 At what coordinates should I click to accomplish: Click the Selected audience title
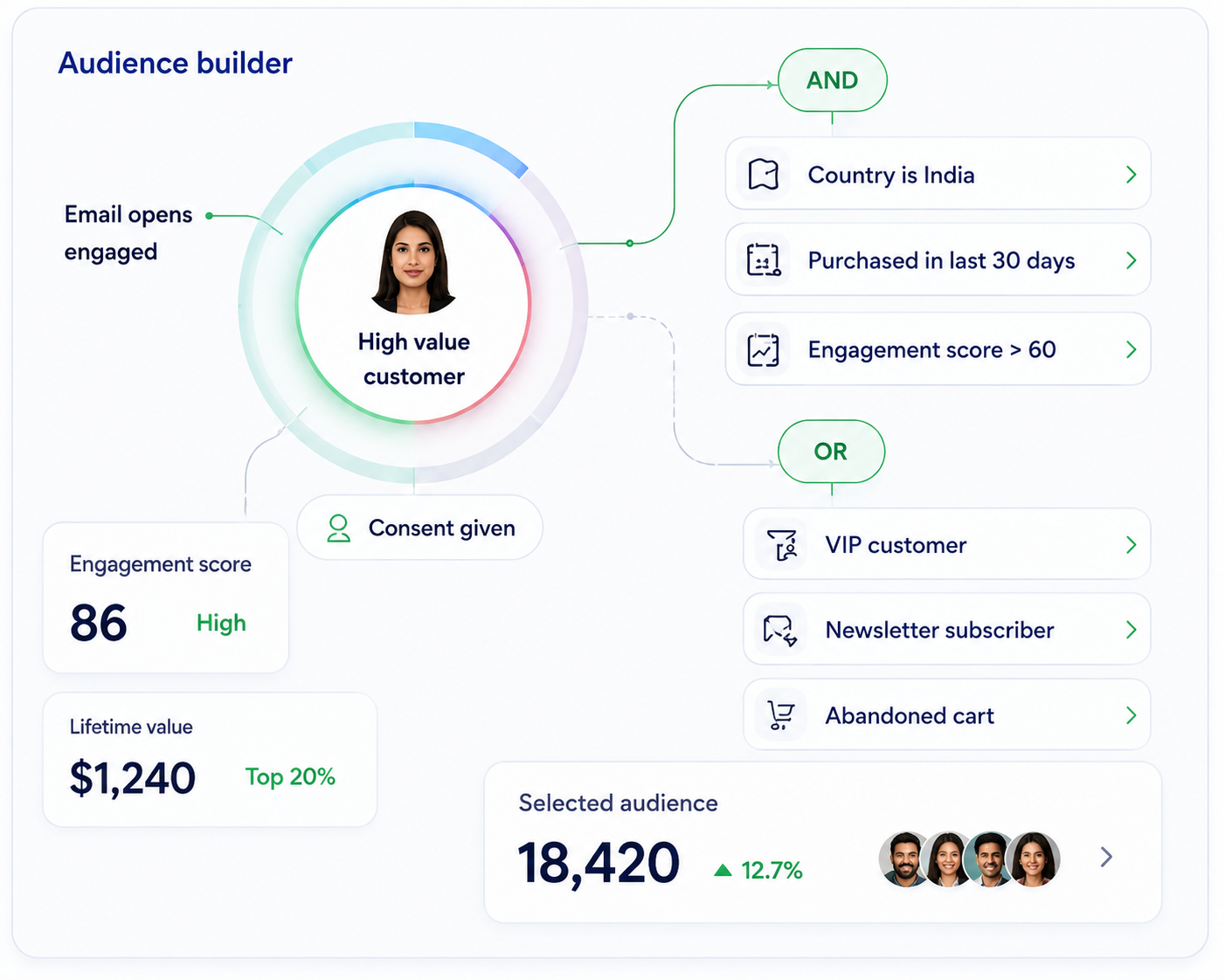coord(618,803)
